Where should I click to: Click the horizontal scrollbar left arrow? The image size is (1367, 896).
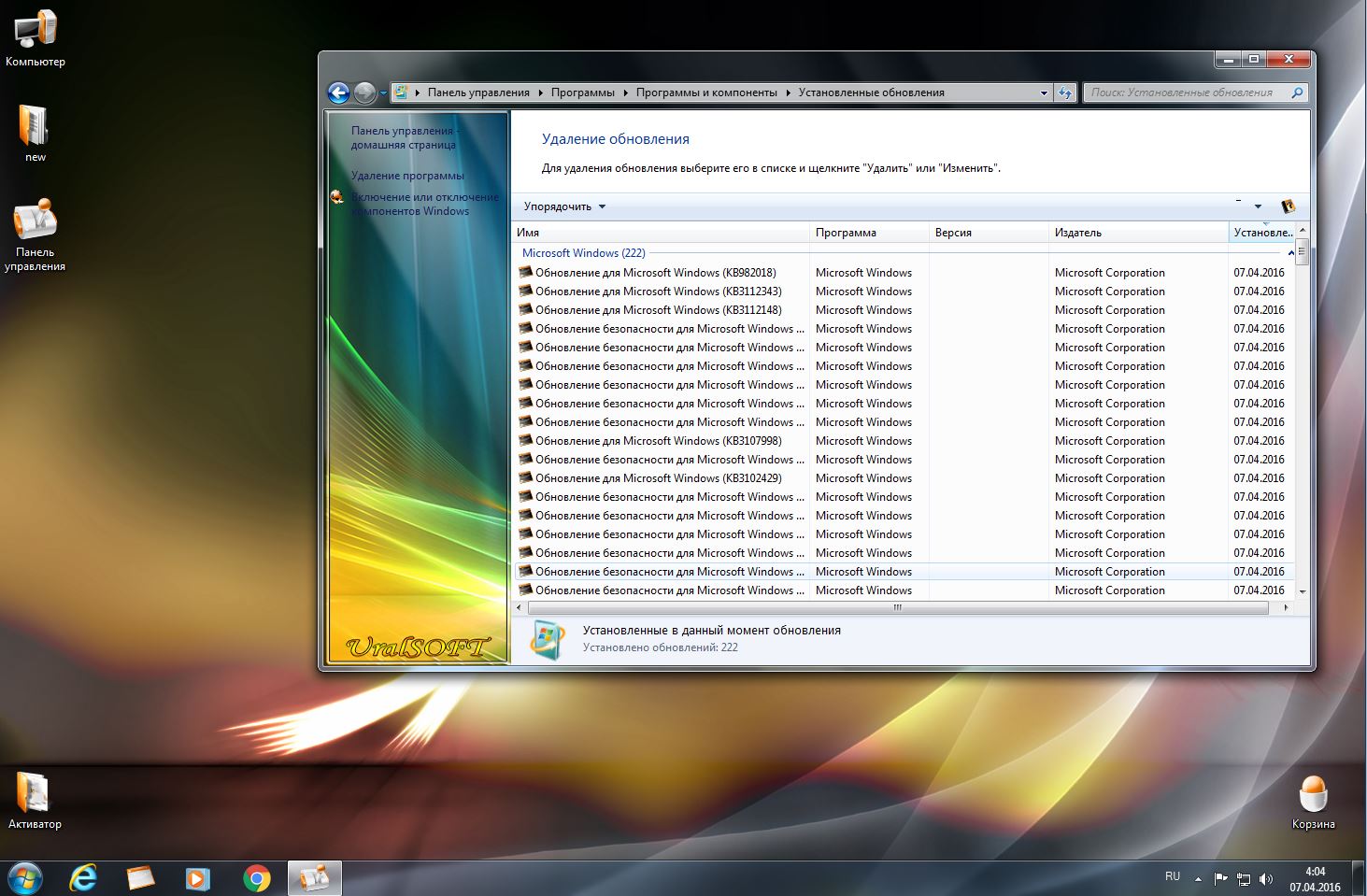[x=519, y=607]
